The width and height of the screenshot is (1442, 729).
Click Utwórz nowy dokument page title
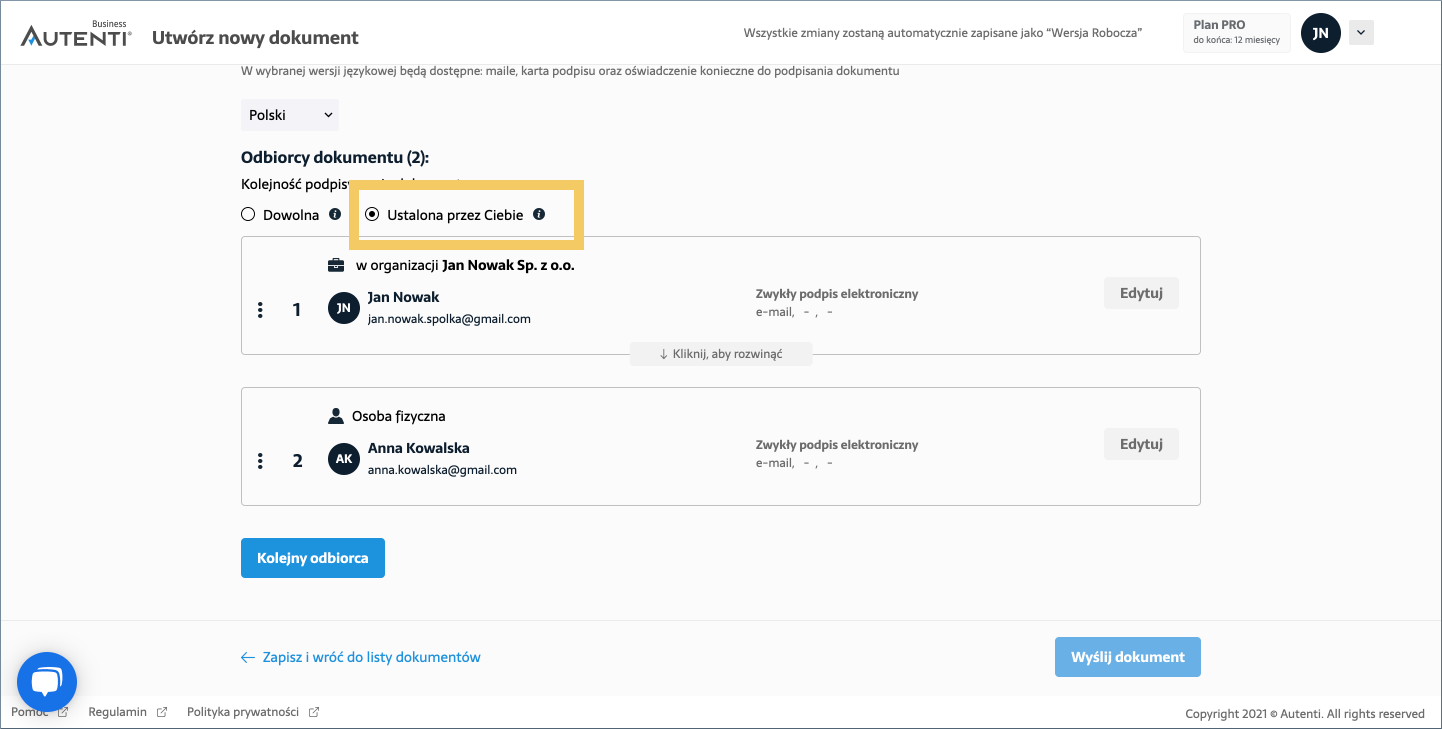[x=255, y=38]
